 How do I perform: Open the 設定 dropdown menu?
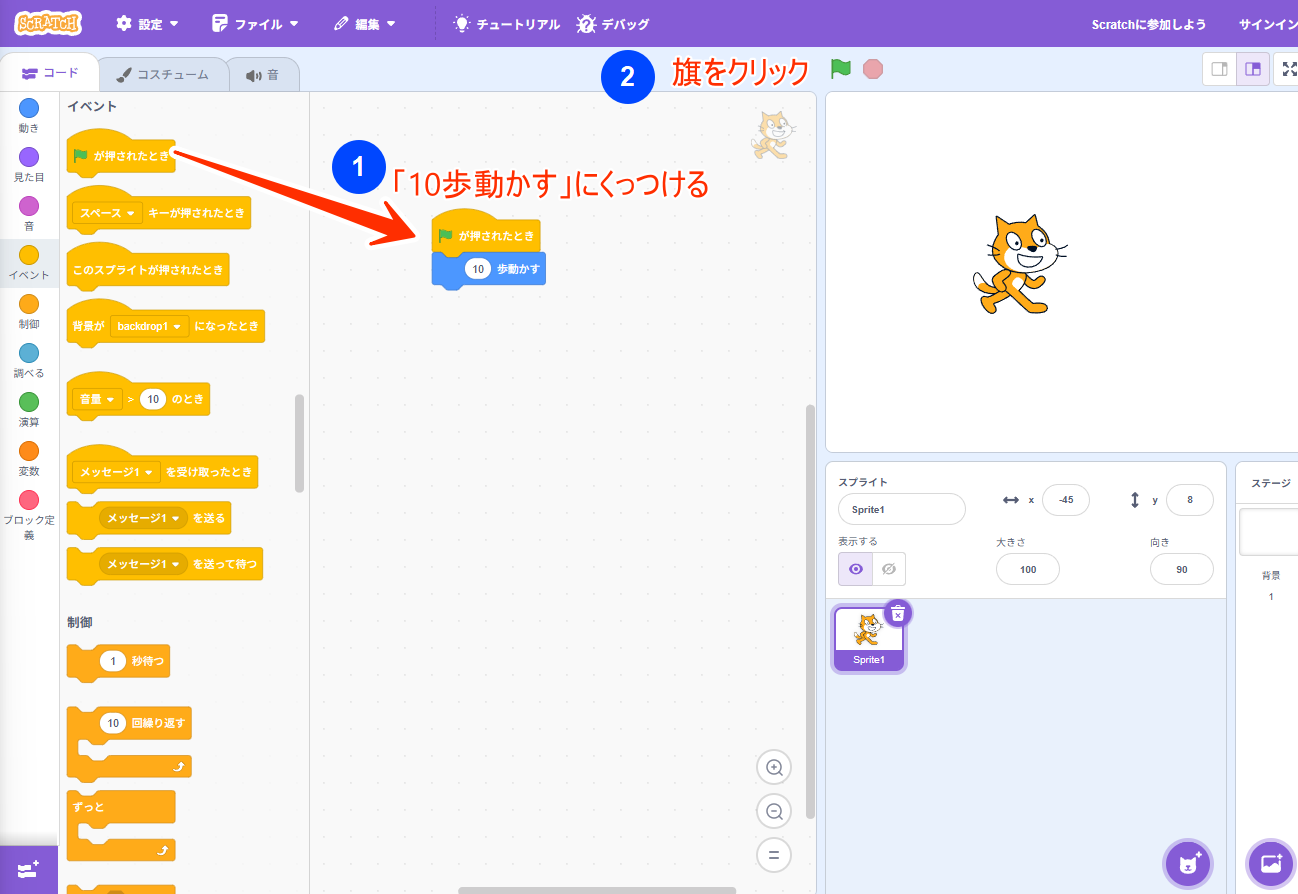point(148,24)
